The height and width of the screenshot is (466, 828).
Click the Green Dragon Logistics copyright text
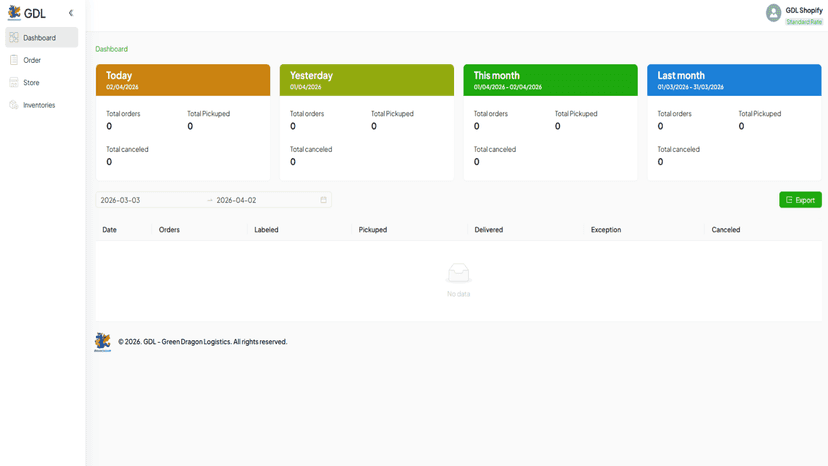203,342
